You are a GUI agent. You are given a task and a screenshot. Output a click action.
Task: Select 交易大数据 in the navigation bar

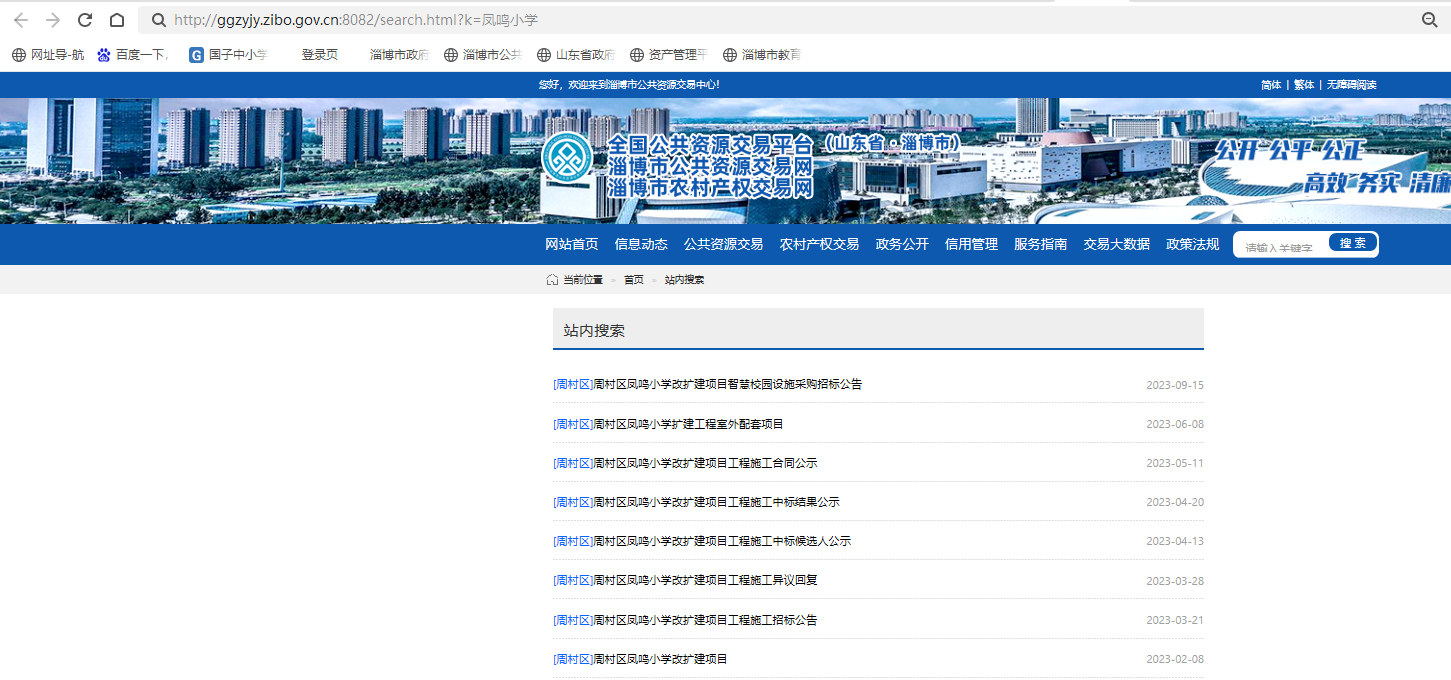pyautogui.click(x=1116, y=244)
